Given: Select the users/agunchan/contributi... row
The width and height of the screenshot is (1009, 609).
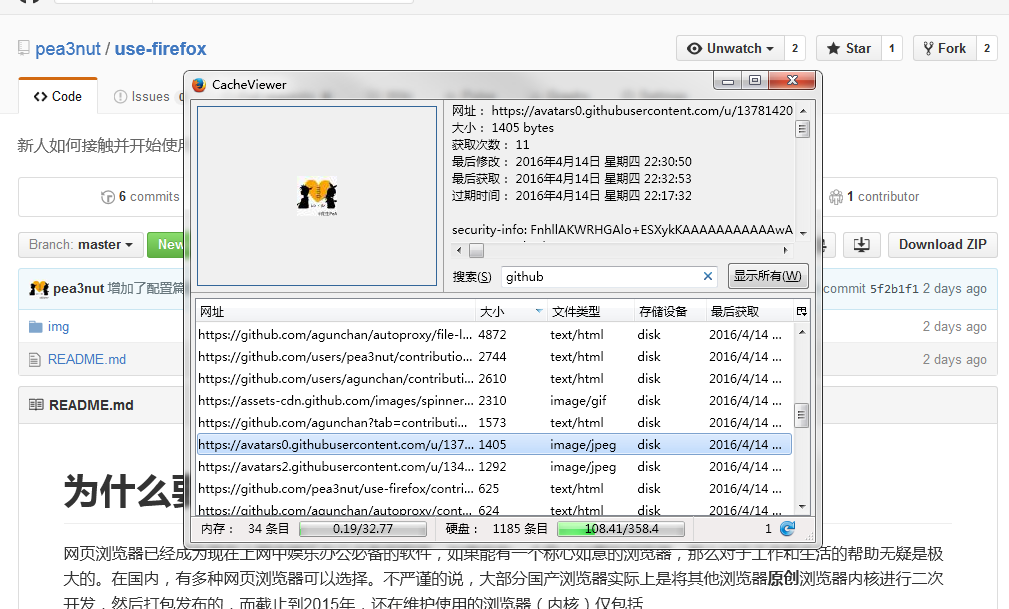Looking at the screenshot, I should (494, 379).
